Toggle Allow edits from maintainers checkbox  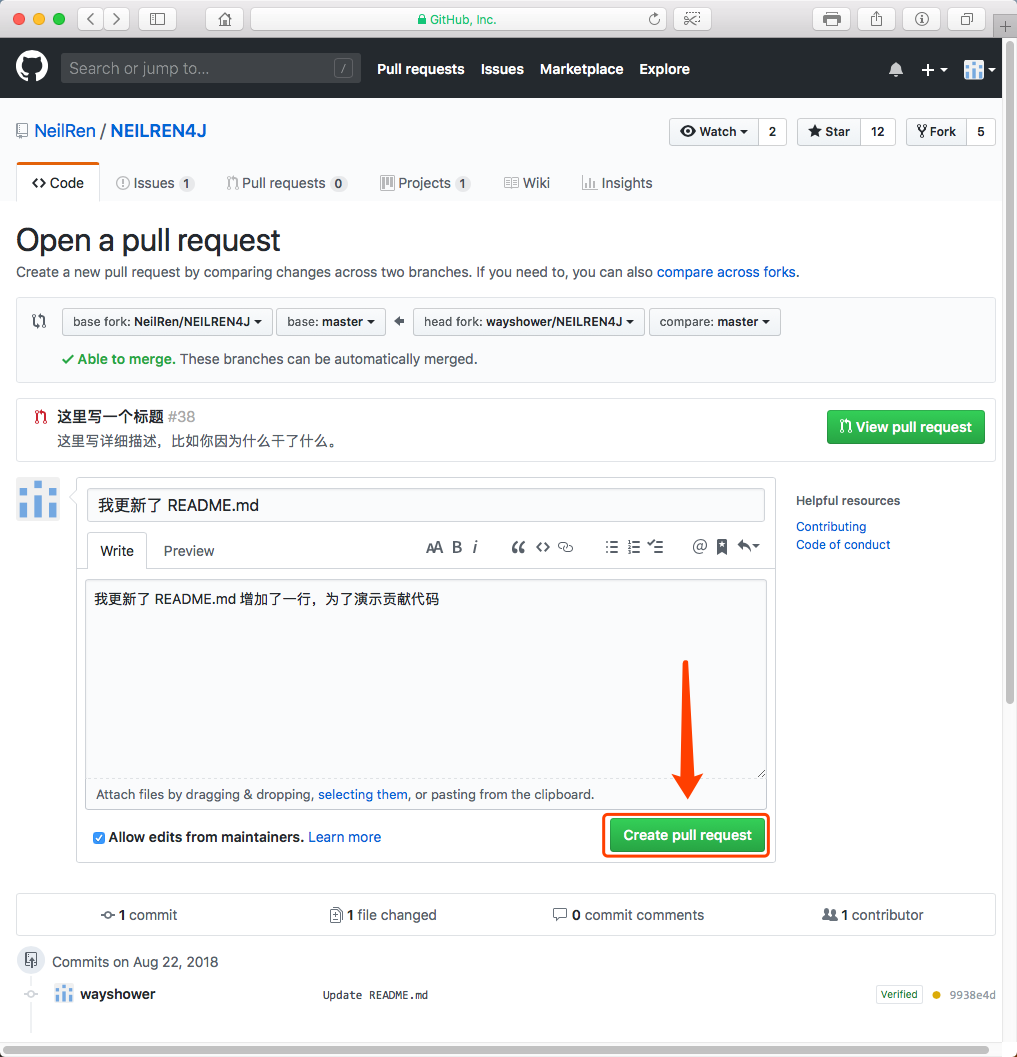99,837
